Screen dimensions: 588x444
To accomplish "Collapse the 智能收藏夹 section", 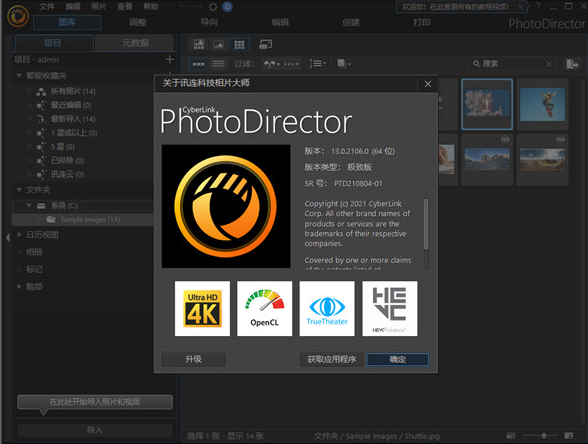I will pos(19,75).
